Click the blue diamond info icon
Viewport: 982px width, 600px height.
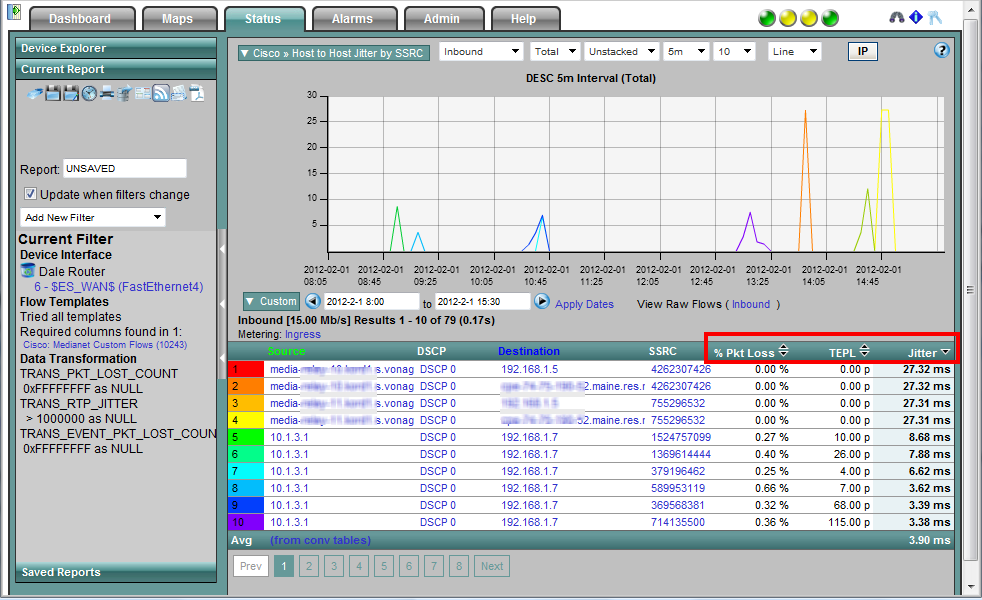916,18
